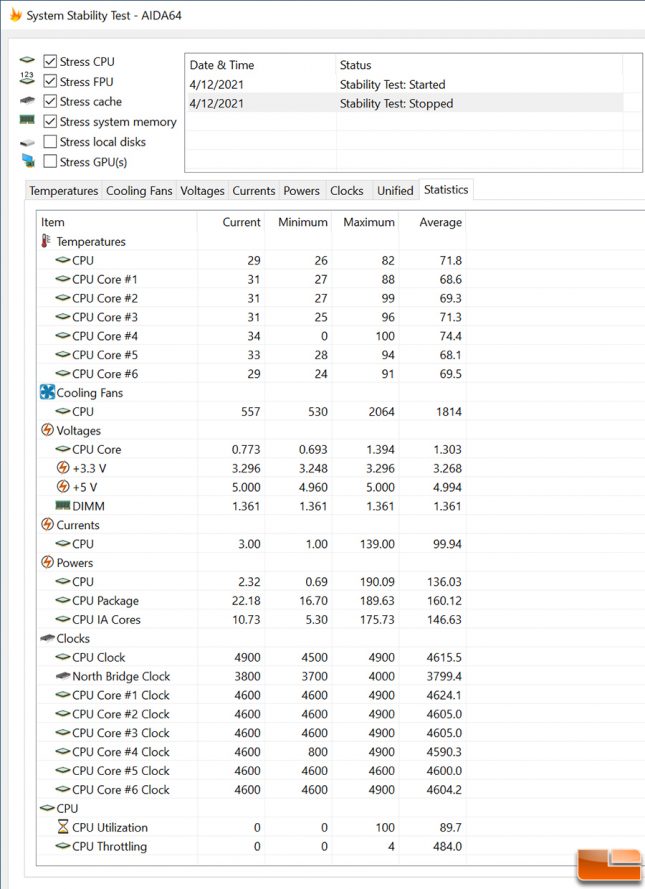Click the chip icon beside North Bridge Clock

pyautogui.click(x=62, y=675)
